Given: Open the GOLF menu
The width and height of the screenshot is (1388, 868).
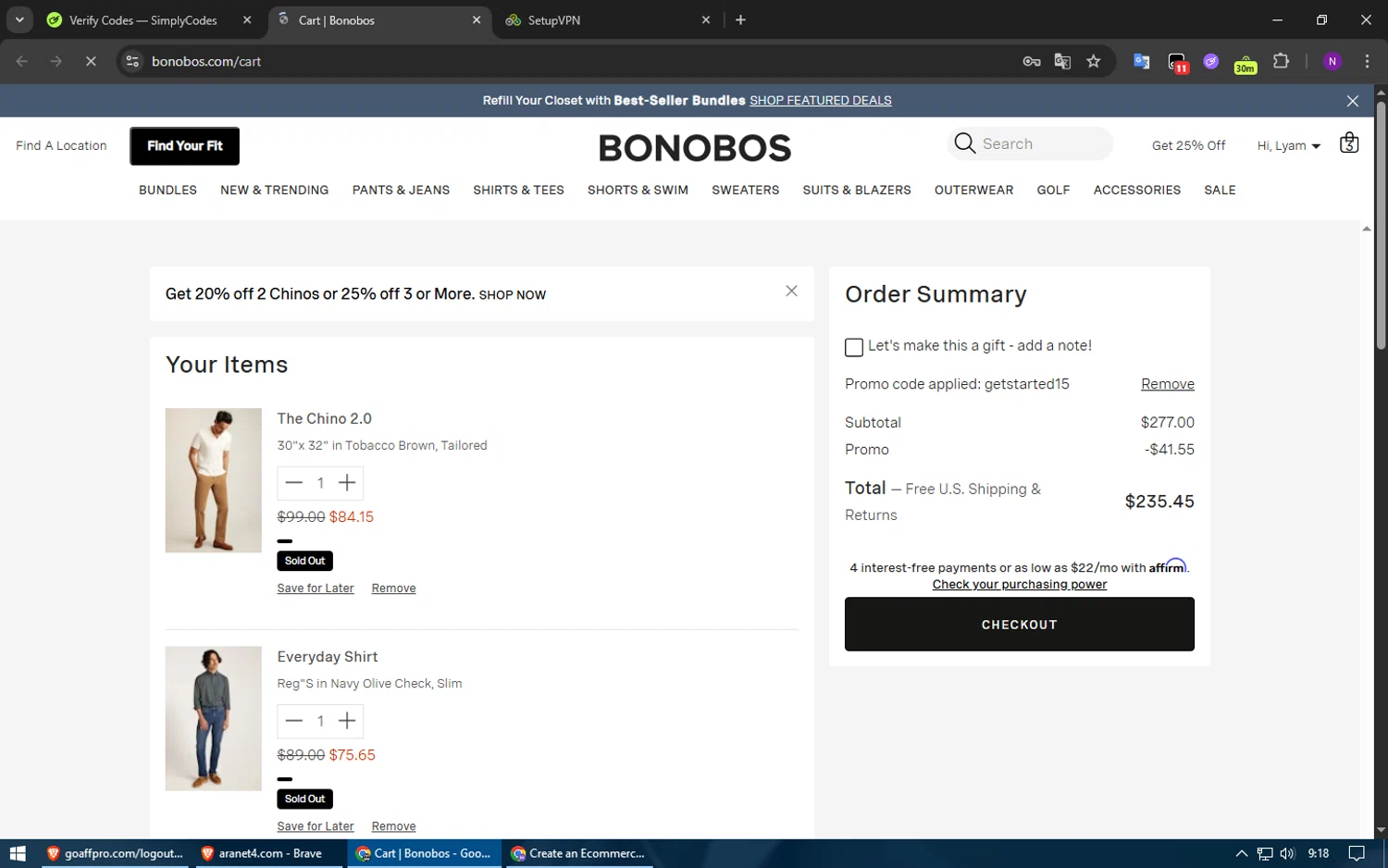Looking at the screenshot, I should pos(1053,190).
